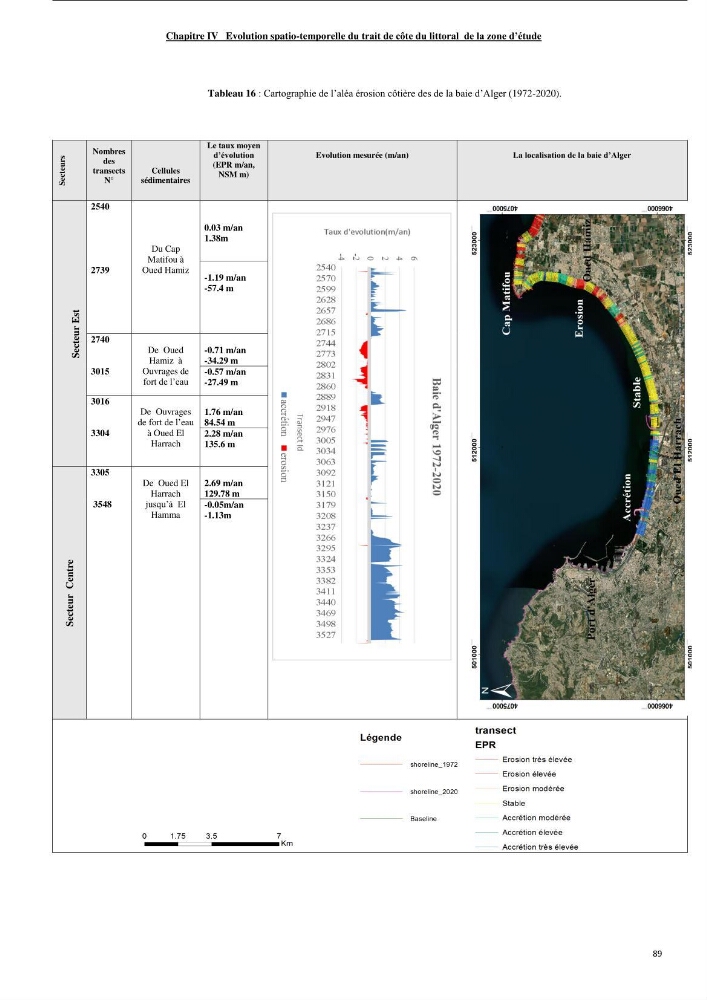Screen dimensions: 707x1000
Task: Click the page number '89'
Action: (x=657, y=953)
